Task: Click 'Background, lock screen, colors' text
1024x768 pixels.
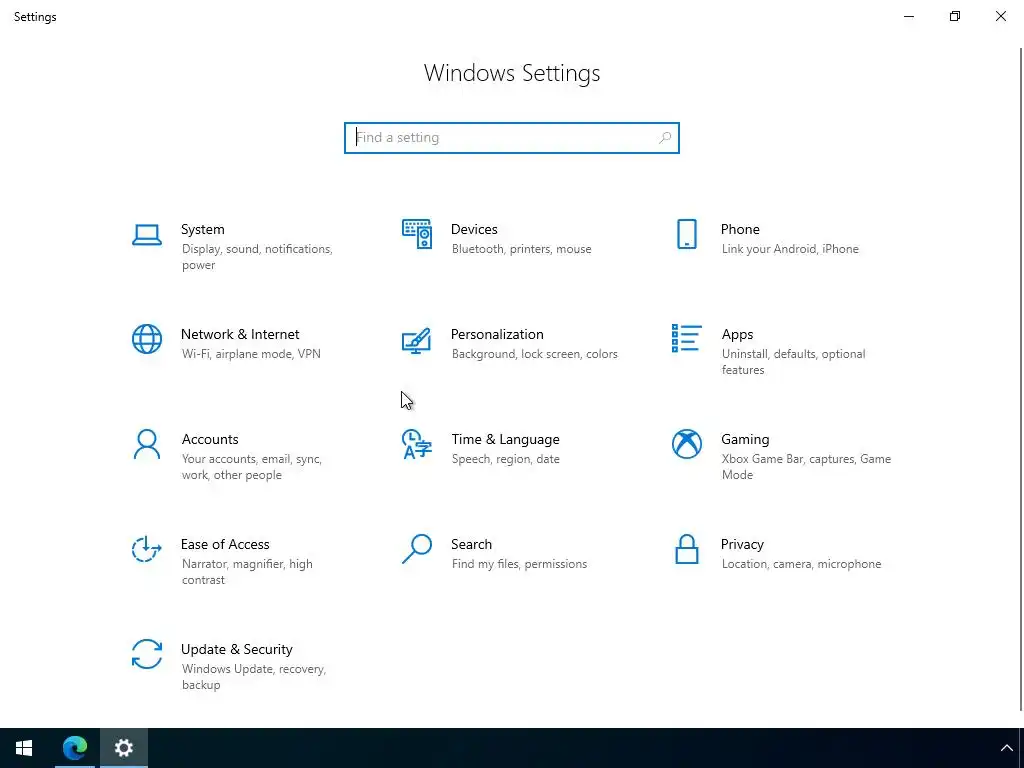Action: pyautogui.click(x=534, y=354)
